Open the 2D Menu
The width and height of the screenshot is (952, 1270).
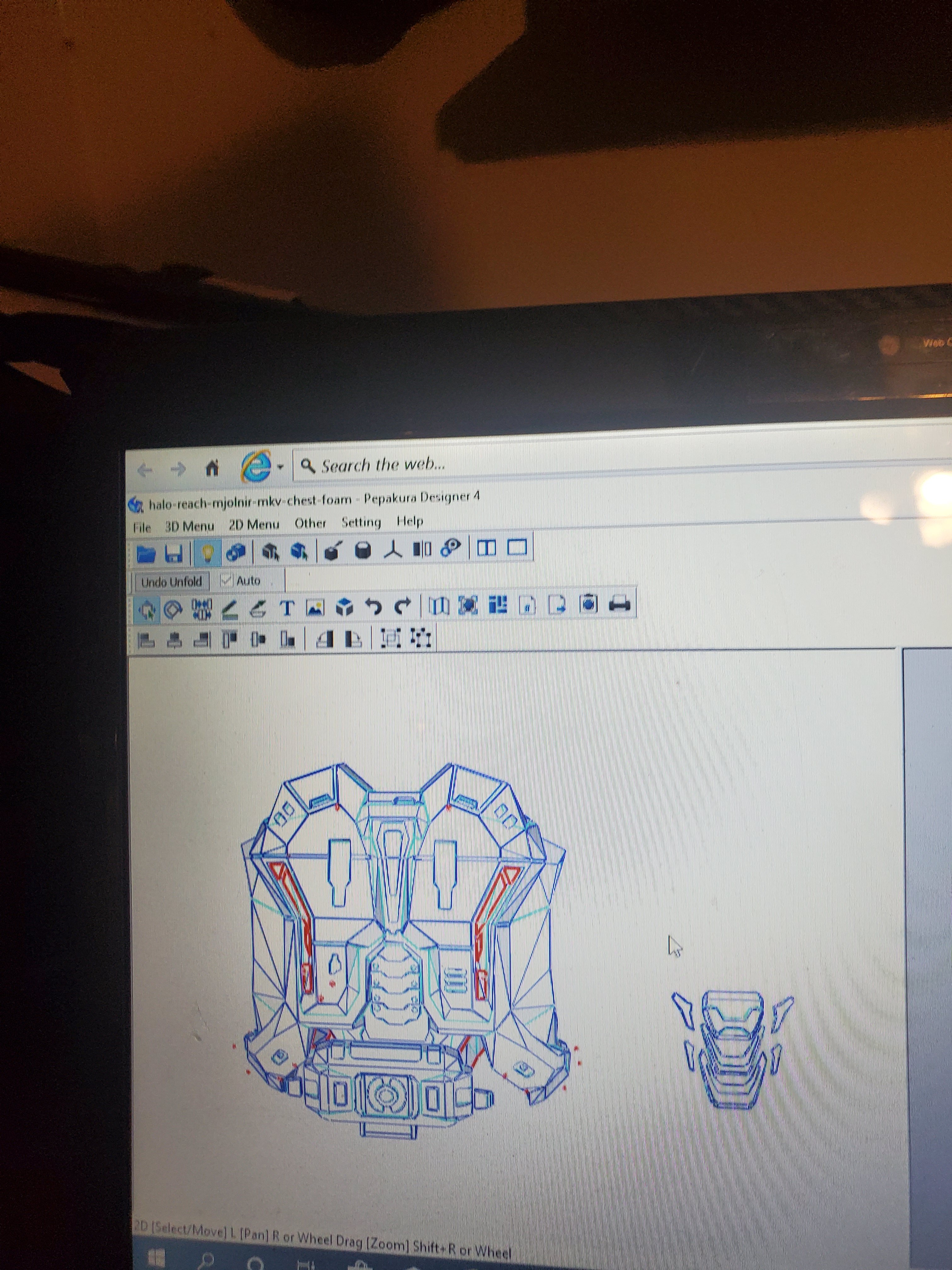point(254,524)
